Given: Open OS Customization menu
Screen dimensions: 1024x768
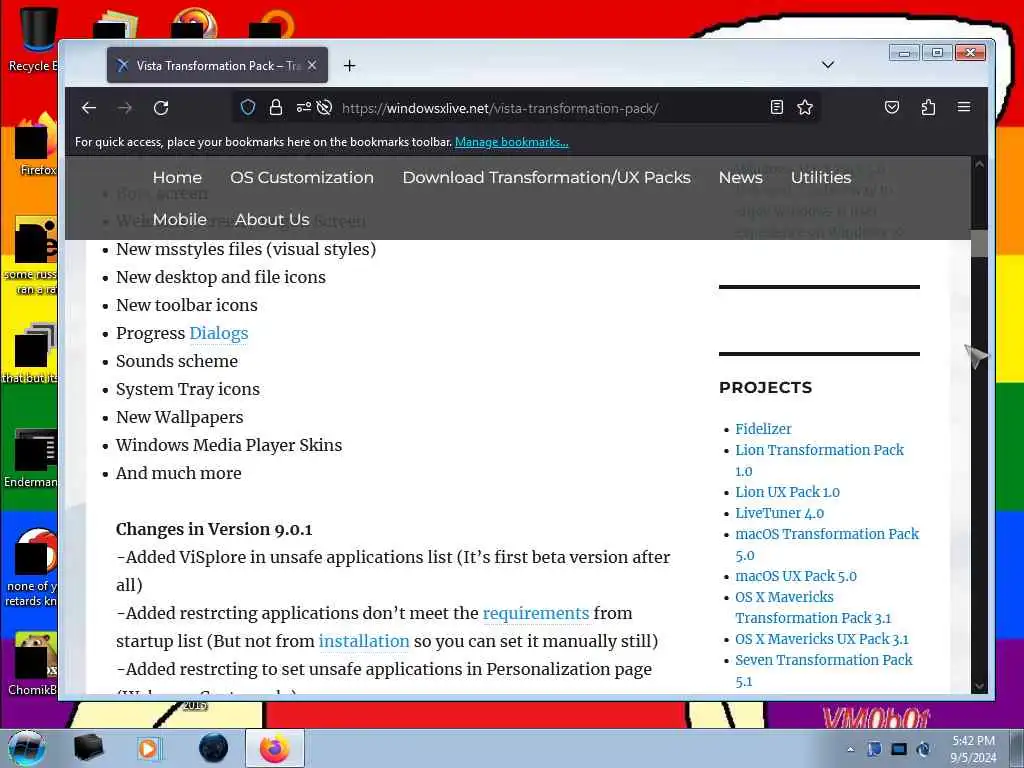Looking at the screenshot, I should point(302,178).
